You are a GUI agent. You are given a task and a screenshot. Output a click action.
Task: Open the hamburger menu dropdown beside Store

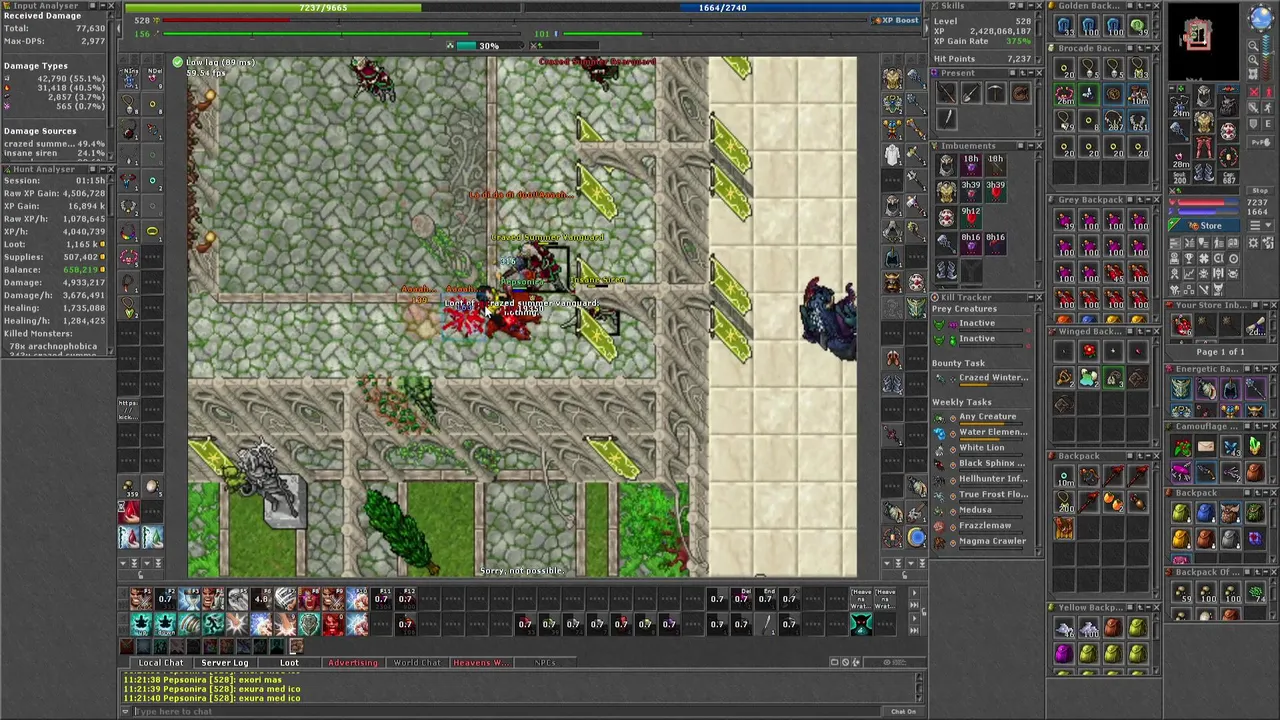click(1261, 225)
